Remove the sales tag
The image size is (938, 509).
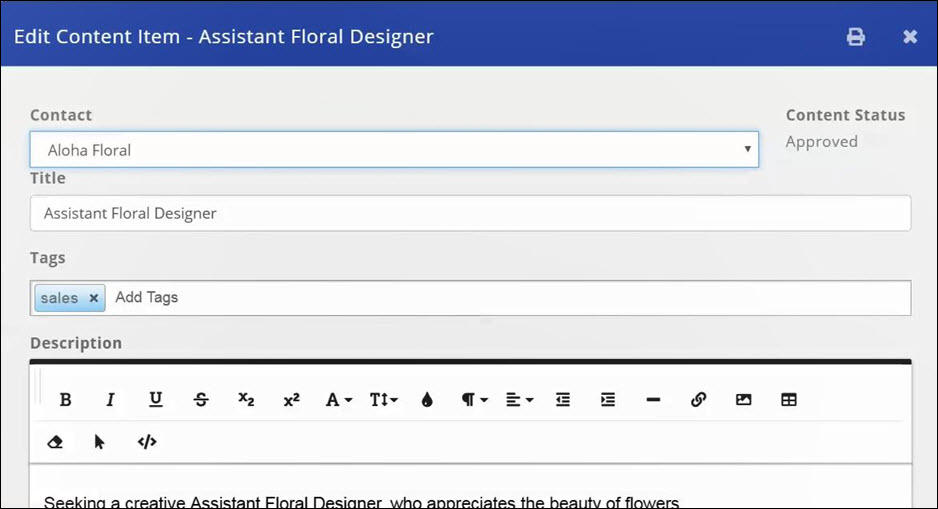click(94, 298)
